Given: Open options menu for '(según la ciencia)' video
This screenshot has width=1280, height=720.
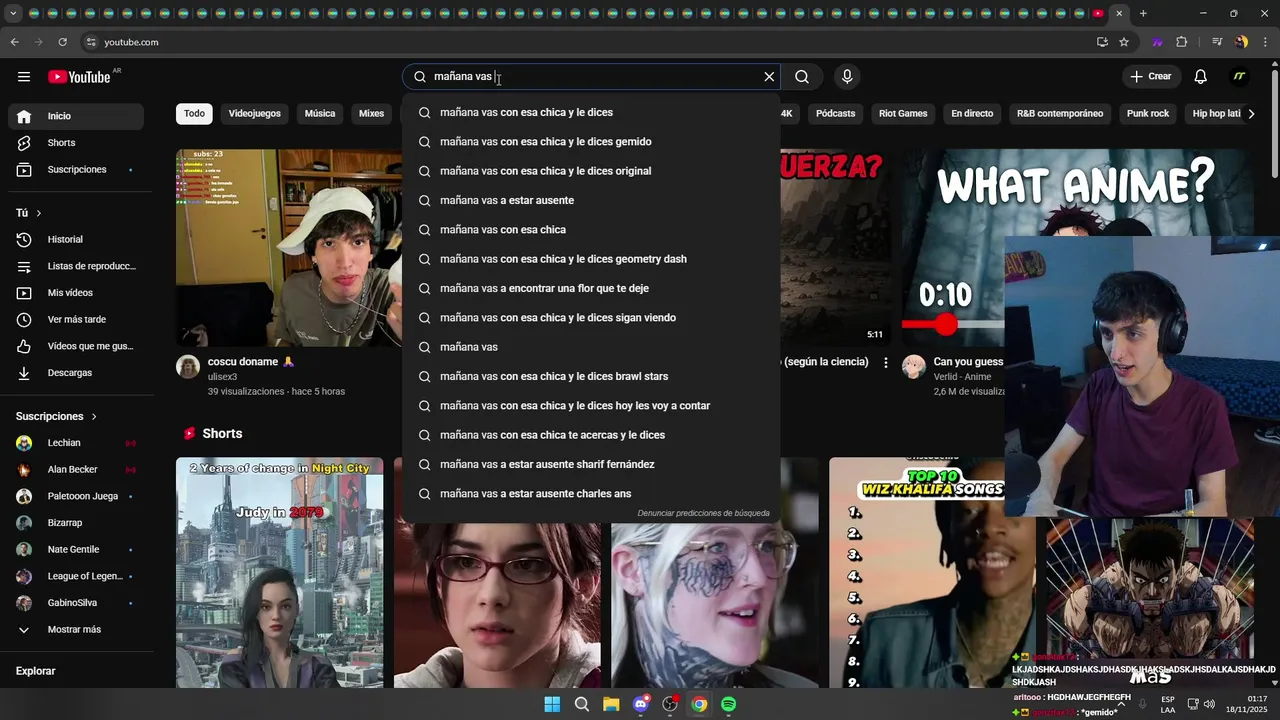Looking at the screenshot, I should pyautogui.click(x=885, y=363).
